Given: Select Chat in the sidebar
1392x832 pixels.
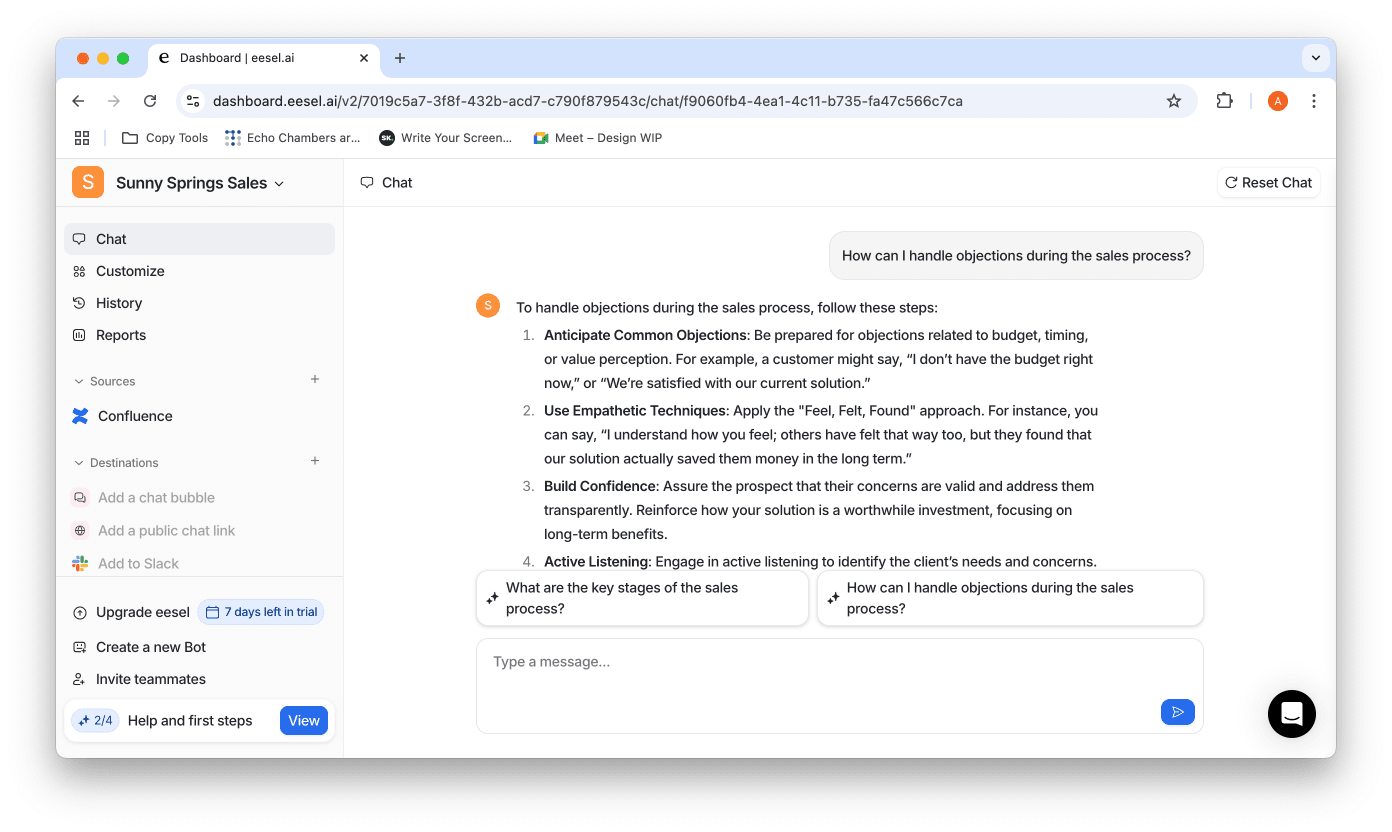Looking at the screenshot, I should [199, 239].
